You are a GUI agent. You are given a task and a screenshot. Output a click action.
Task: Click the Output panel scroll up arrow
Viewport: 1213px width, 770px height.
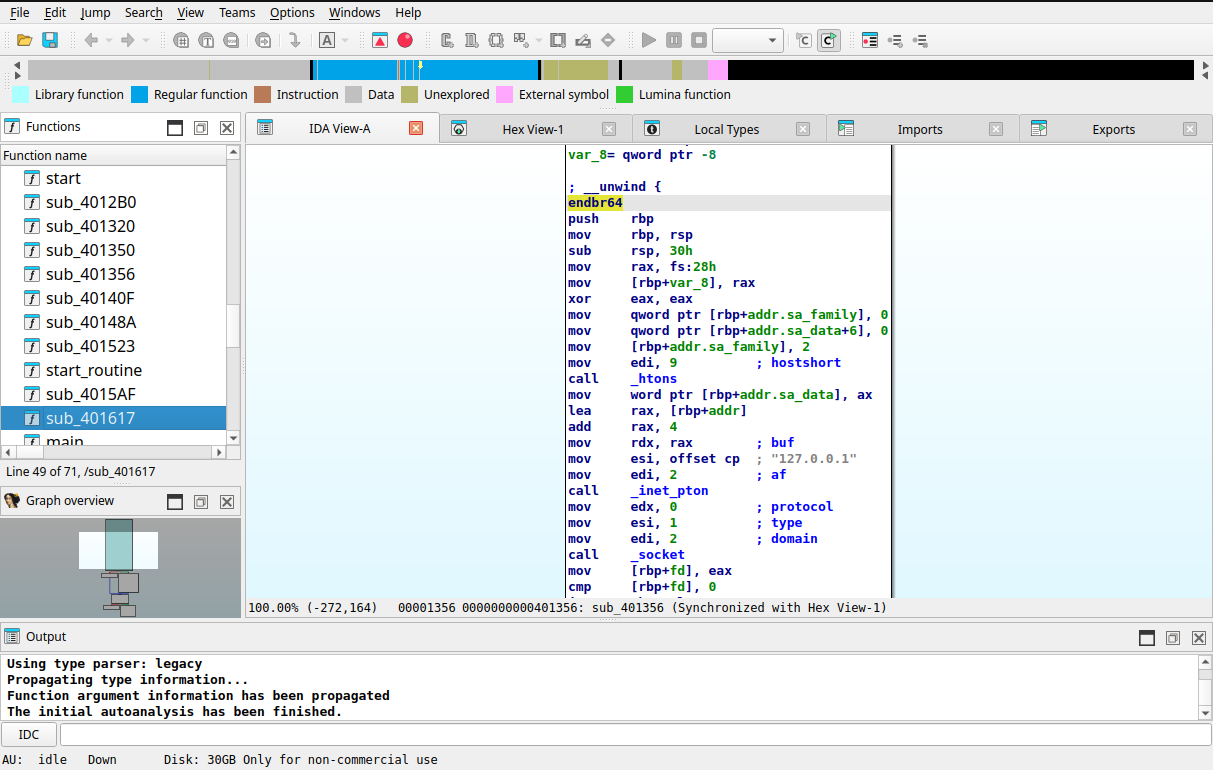pyautogui.click(x=1205, y=662)
